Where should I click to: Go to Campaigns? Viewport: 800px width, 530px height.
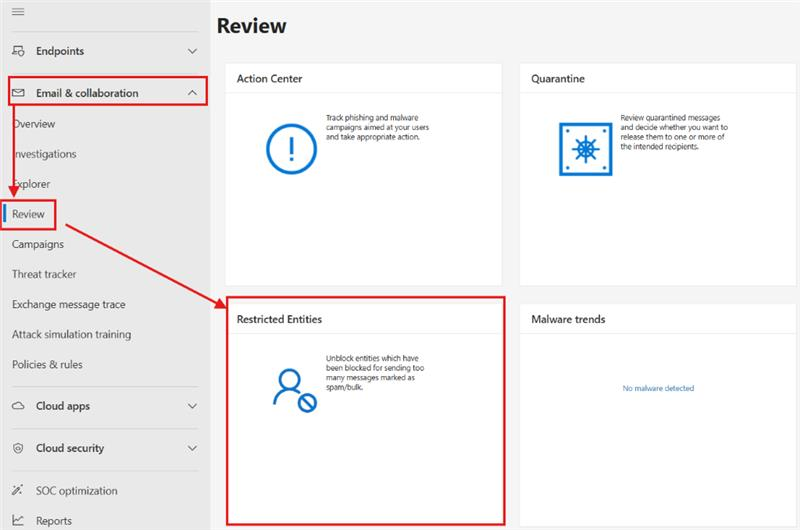[38, 244]
